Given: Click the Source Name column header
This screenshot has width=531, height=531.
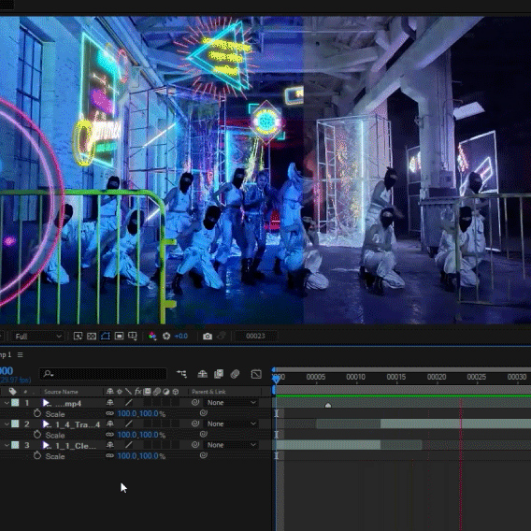Looking at the screenshot, I should (x=61, y=392).
